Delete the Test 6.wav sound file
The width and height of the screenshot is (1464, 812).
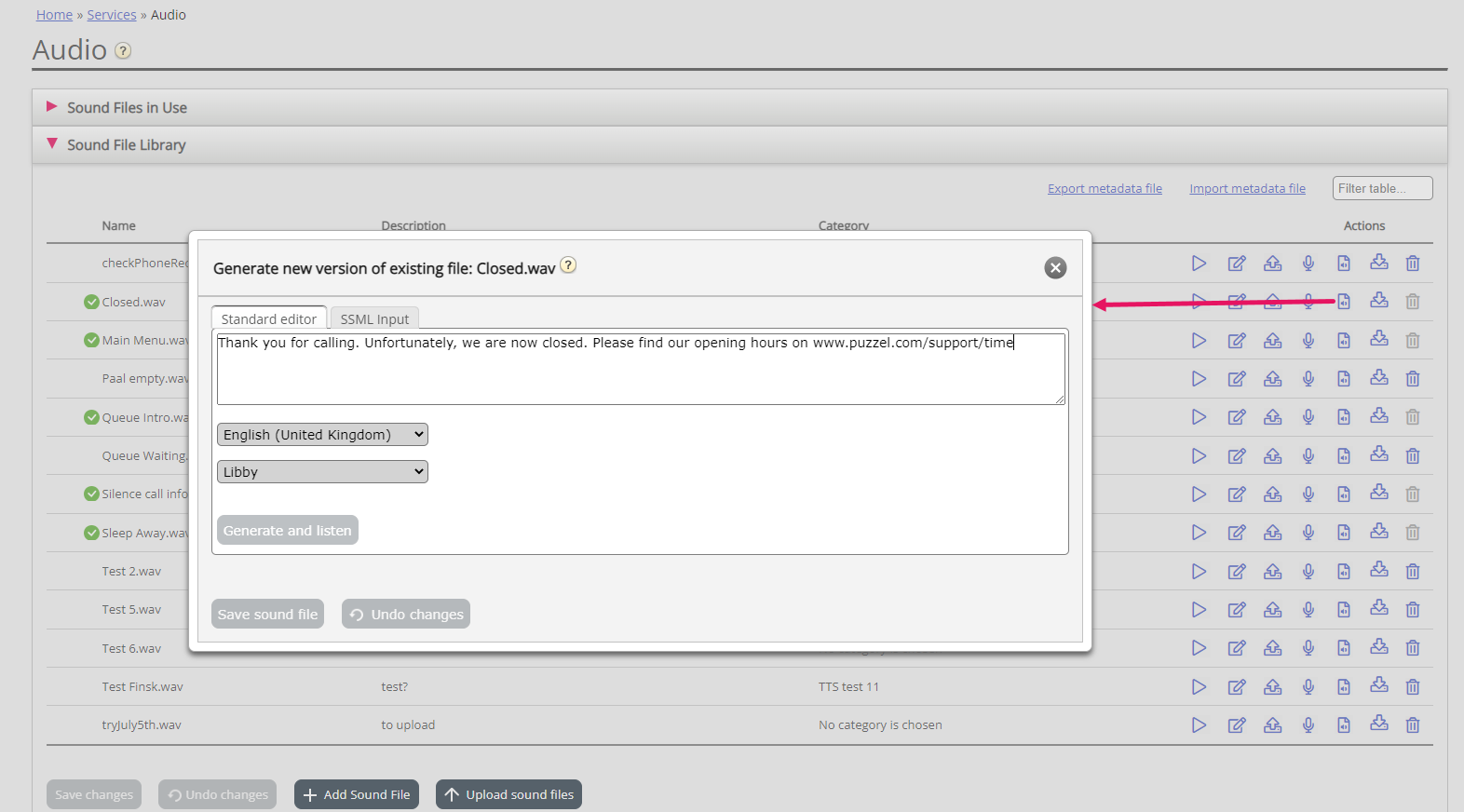pos(1413,648)
